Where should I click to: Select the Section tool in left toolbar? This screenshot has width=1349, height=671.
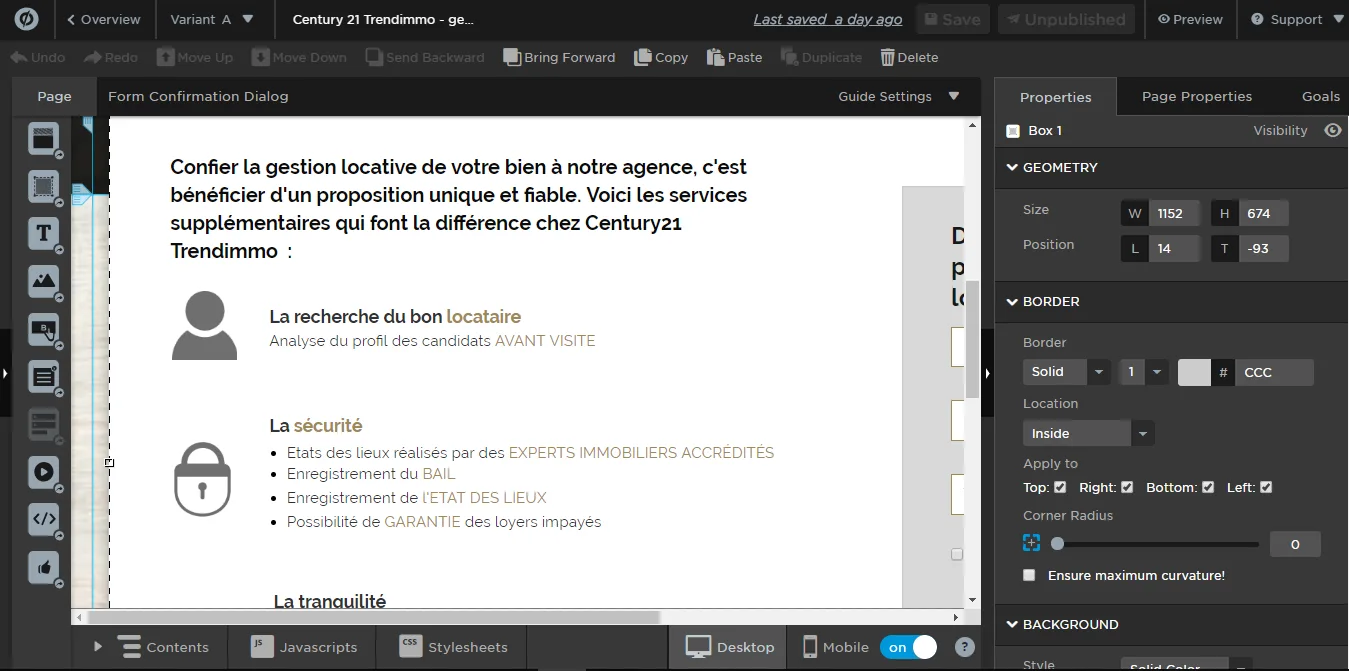(43, 139)
